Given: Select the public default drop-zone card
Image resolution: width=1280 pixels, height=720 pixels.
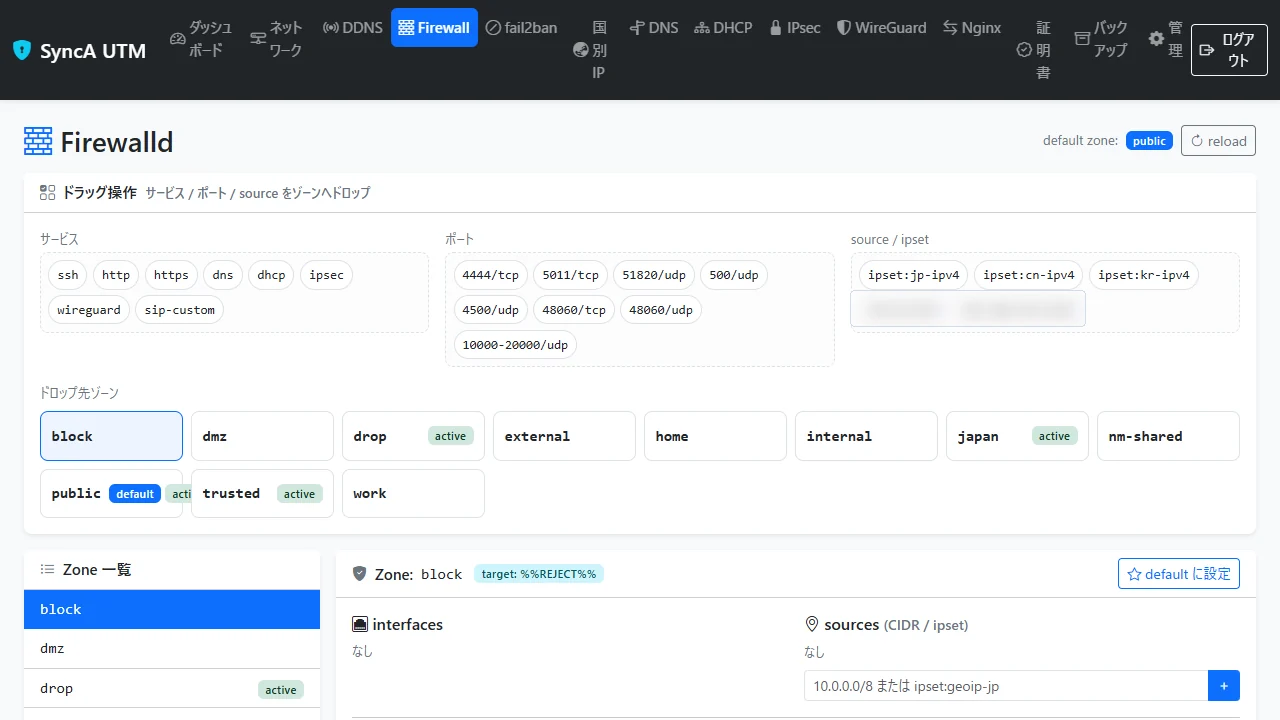Looking at the screenshot, I should pos(111,493).
